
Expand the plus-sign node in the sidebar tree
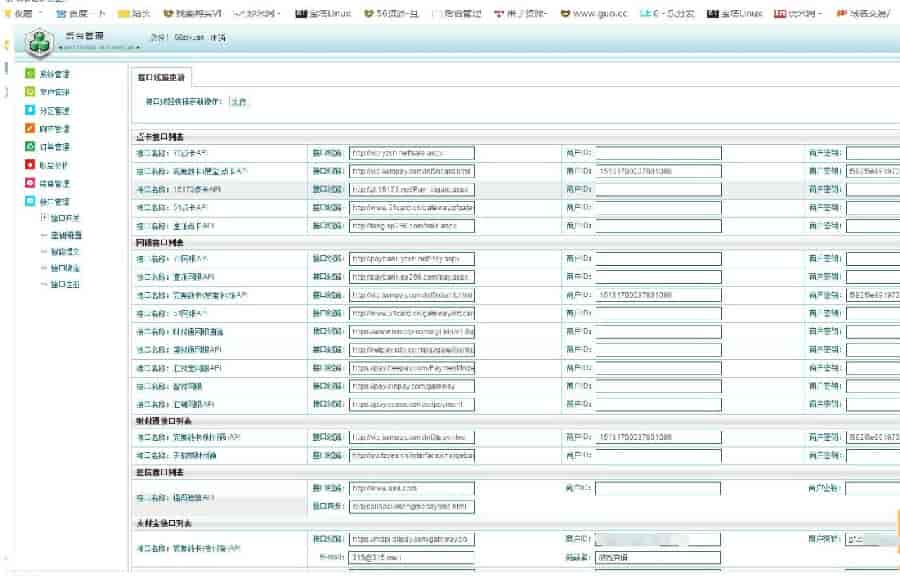(43, 217)
